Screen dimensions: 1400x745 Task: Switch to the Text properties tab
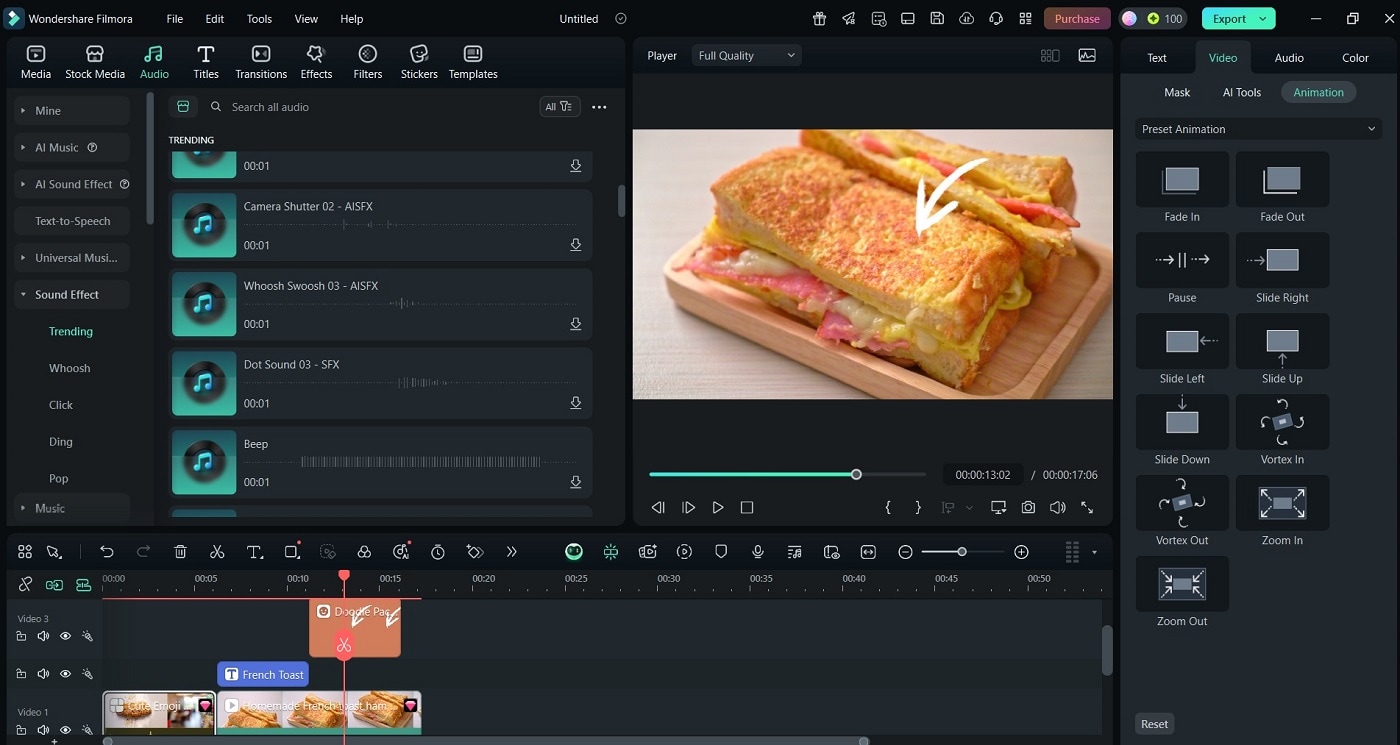click(x=1157, y=58)
